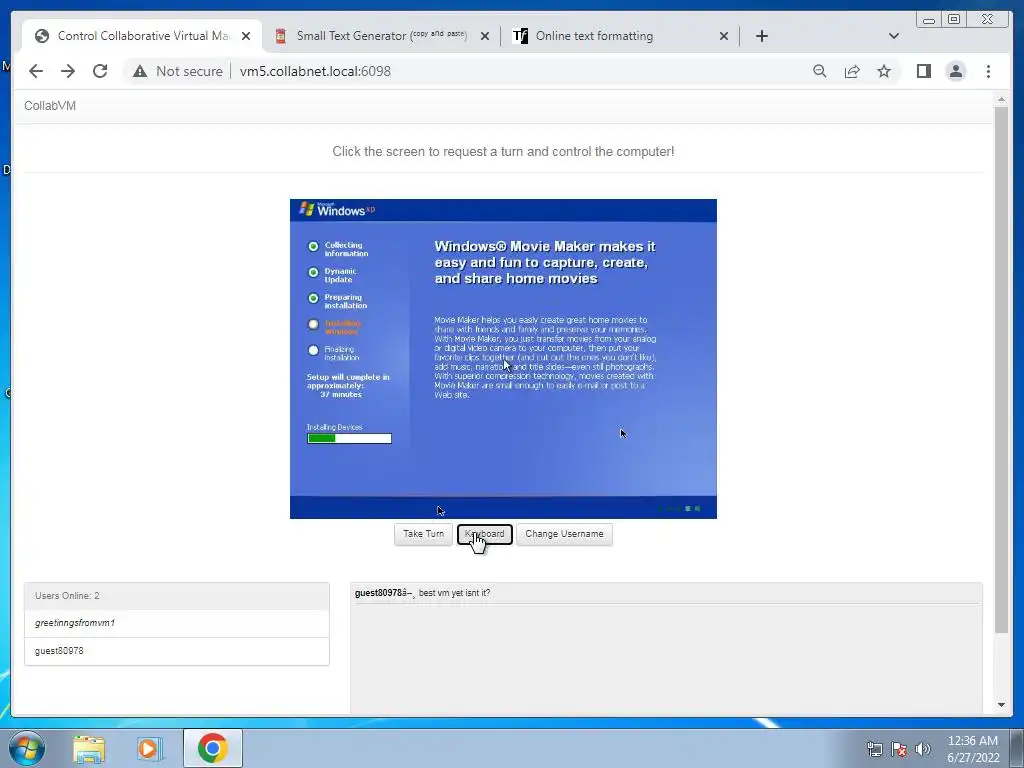
Task: Click the taskbar clock showing 12:36 AM
Action: tap(973, 749)
